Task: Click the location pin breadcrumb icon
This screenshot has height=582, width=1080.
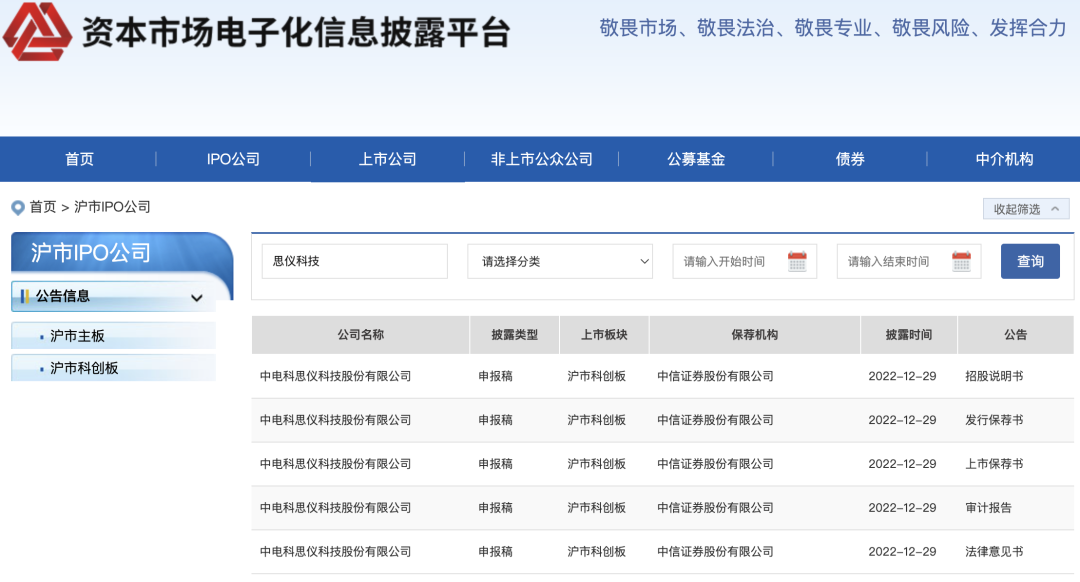Action: pyautogui.click(x=18, y=207)
